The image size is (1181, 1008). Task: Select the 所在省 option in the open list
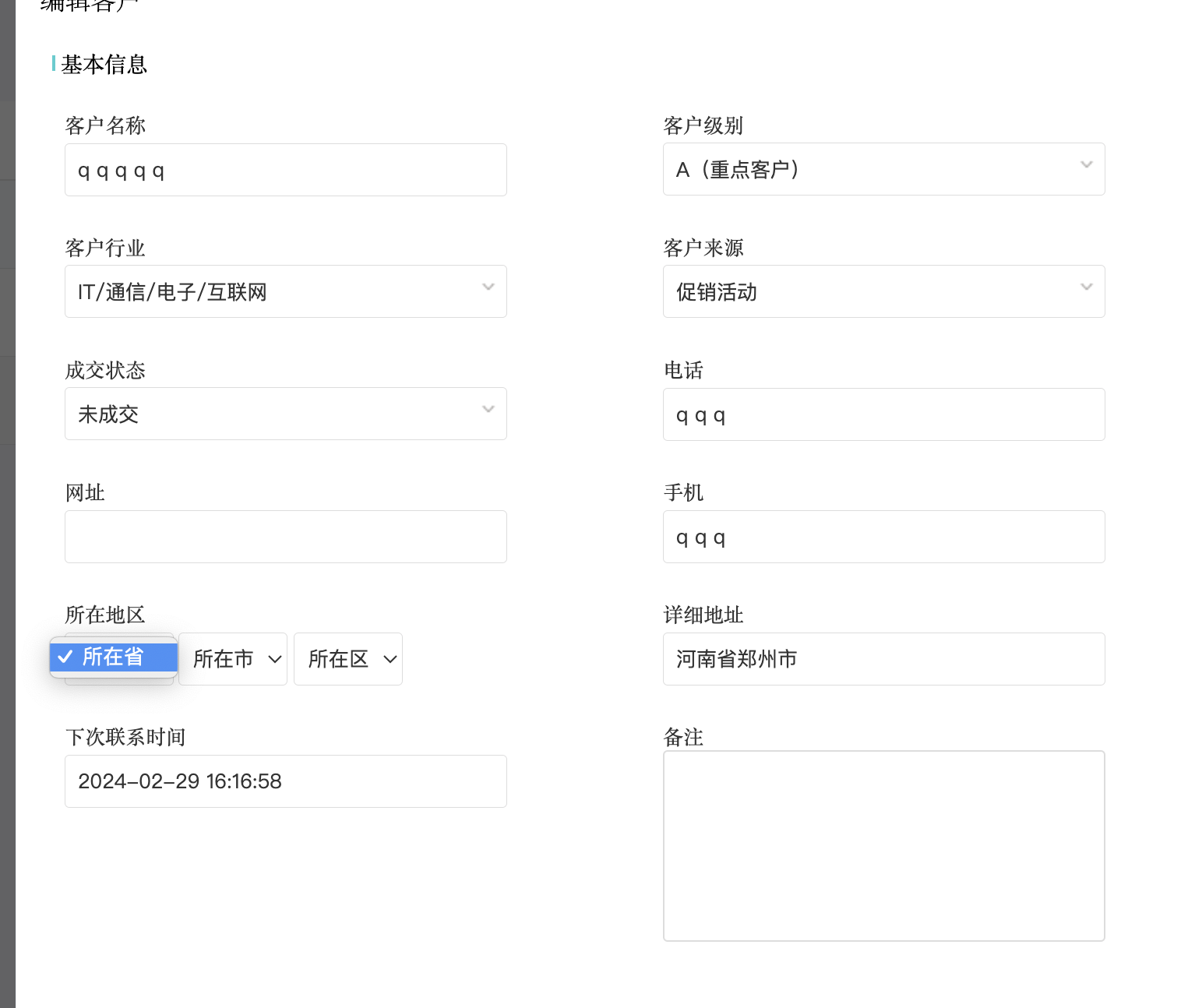point(114,657)
